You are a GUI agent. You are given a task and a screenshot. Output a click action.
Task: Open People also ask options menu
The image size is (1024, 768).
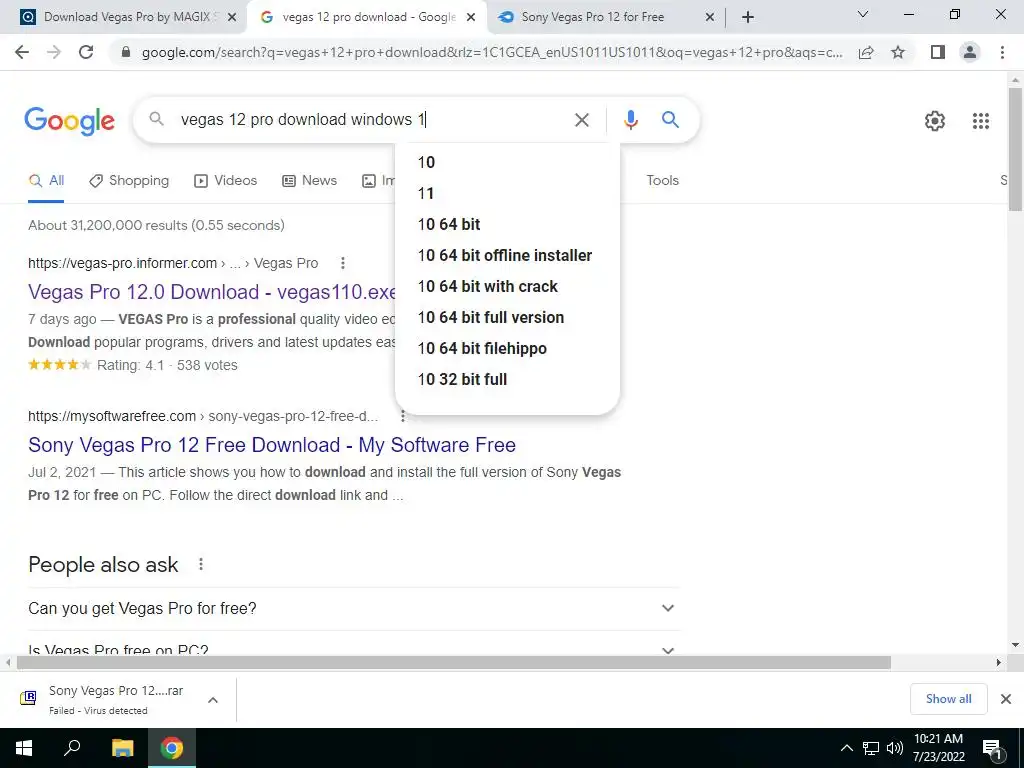pos(200,564)
